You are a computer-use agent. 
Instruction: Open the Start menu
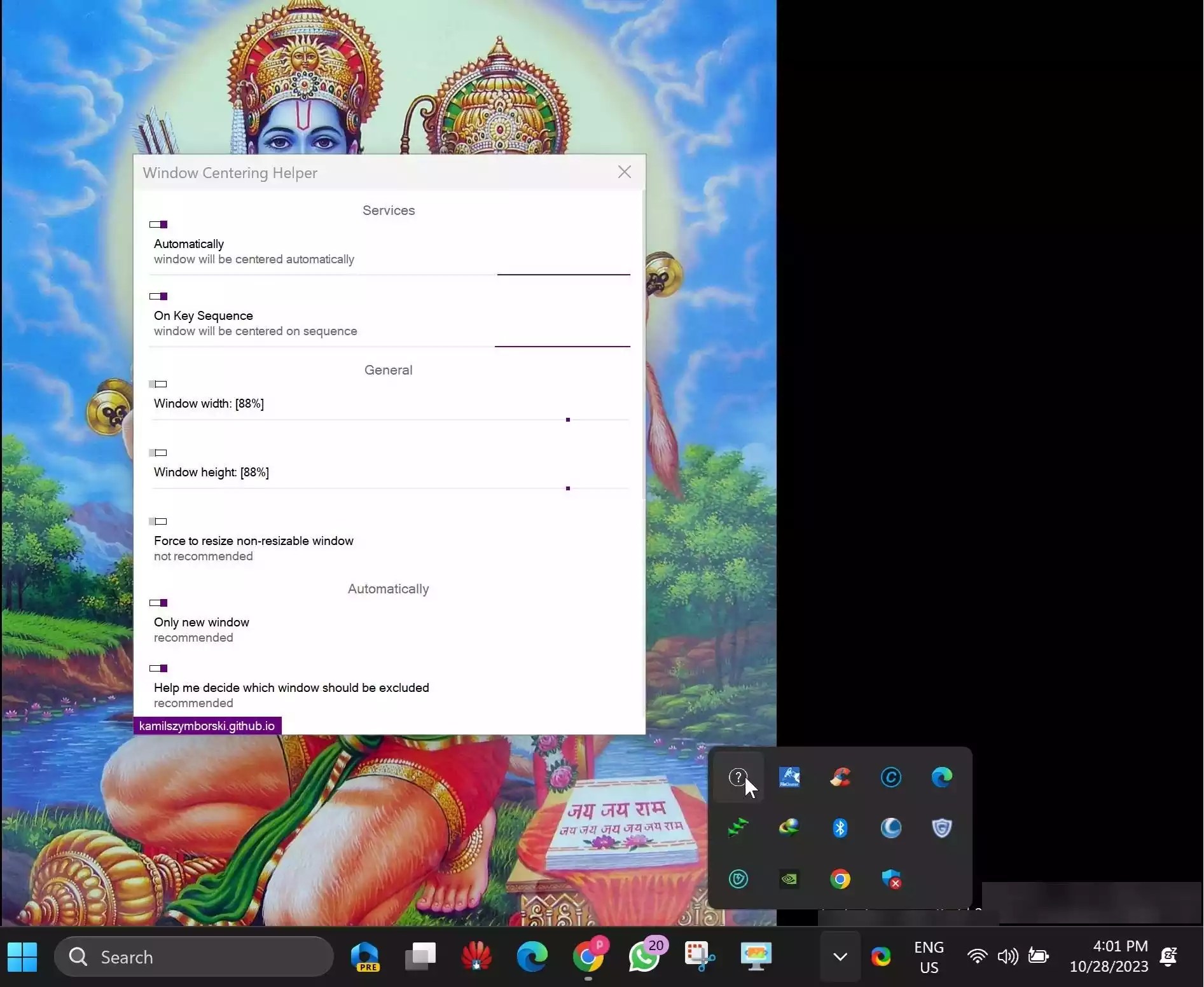coord(22,957)
